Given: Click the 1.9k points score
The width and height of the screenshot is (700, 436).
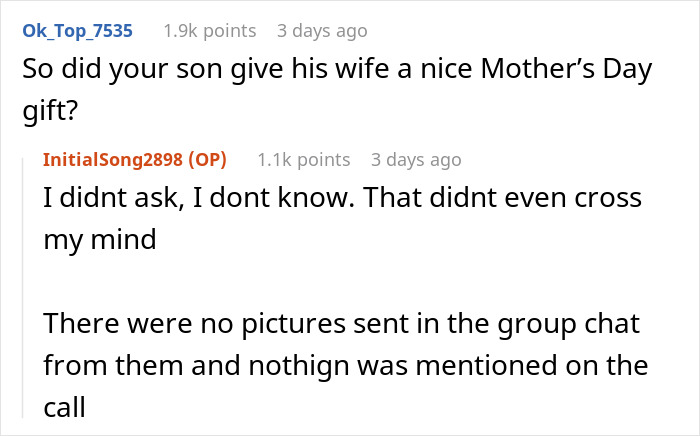Looking at the screenshot, I should coord(209,31).
